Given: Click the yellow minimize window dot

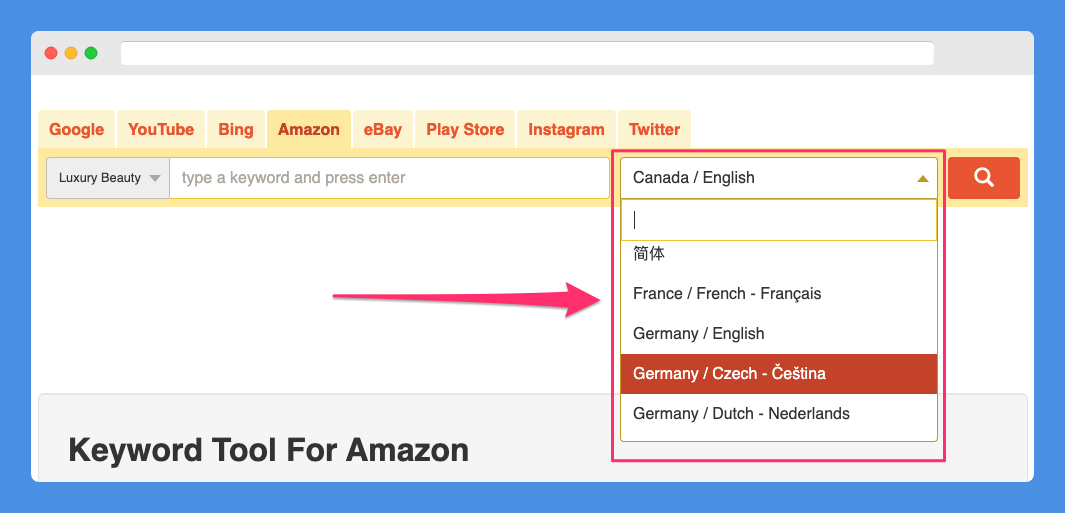Looking at the screenshot, I should coord(71,53).
